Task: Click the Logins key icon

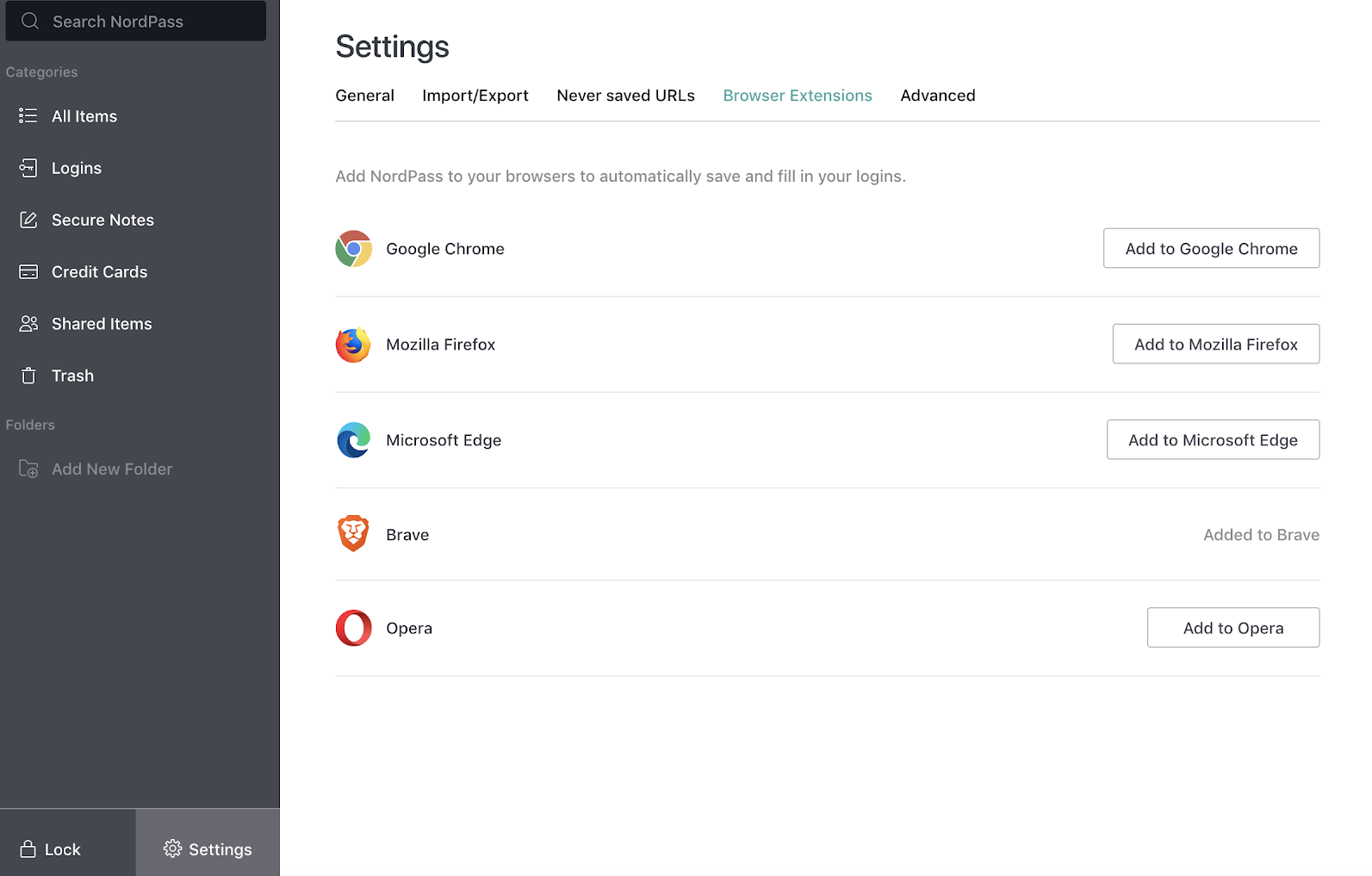Action: (x=28, y=168)
